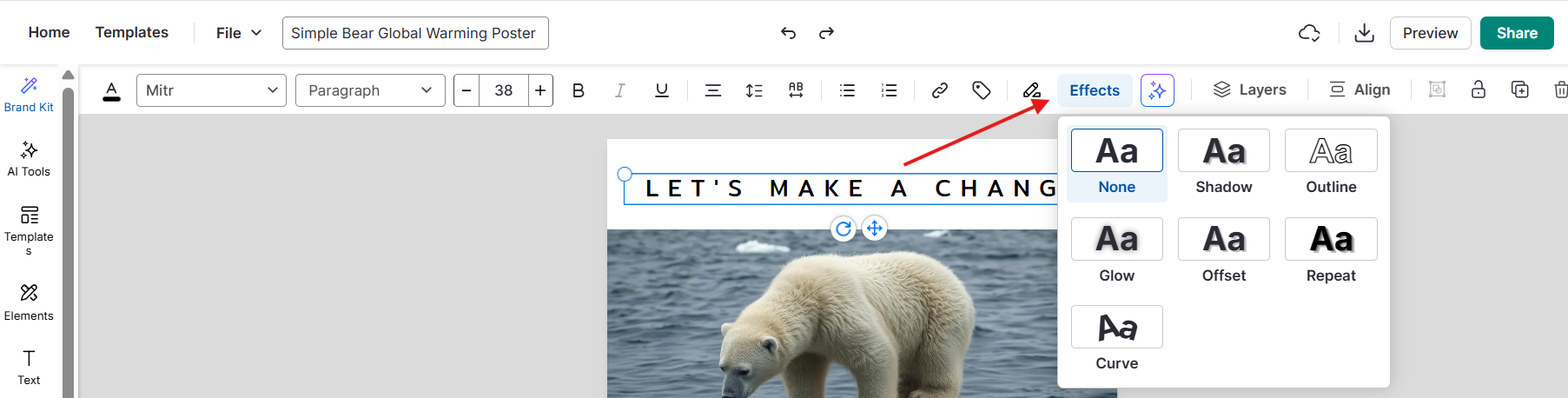Apply the Shadow text effect

(x=1223, y=162)
